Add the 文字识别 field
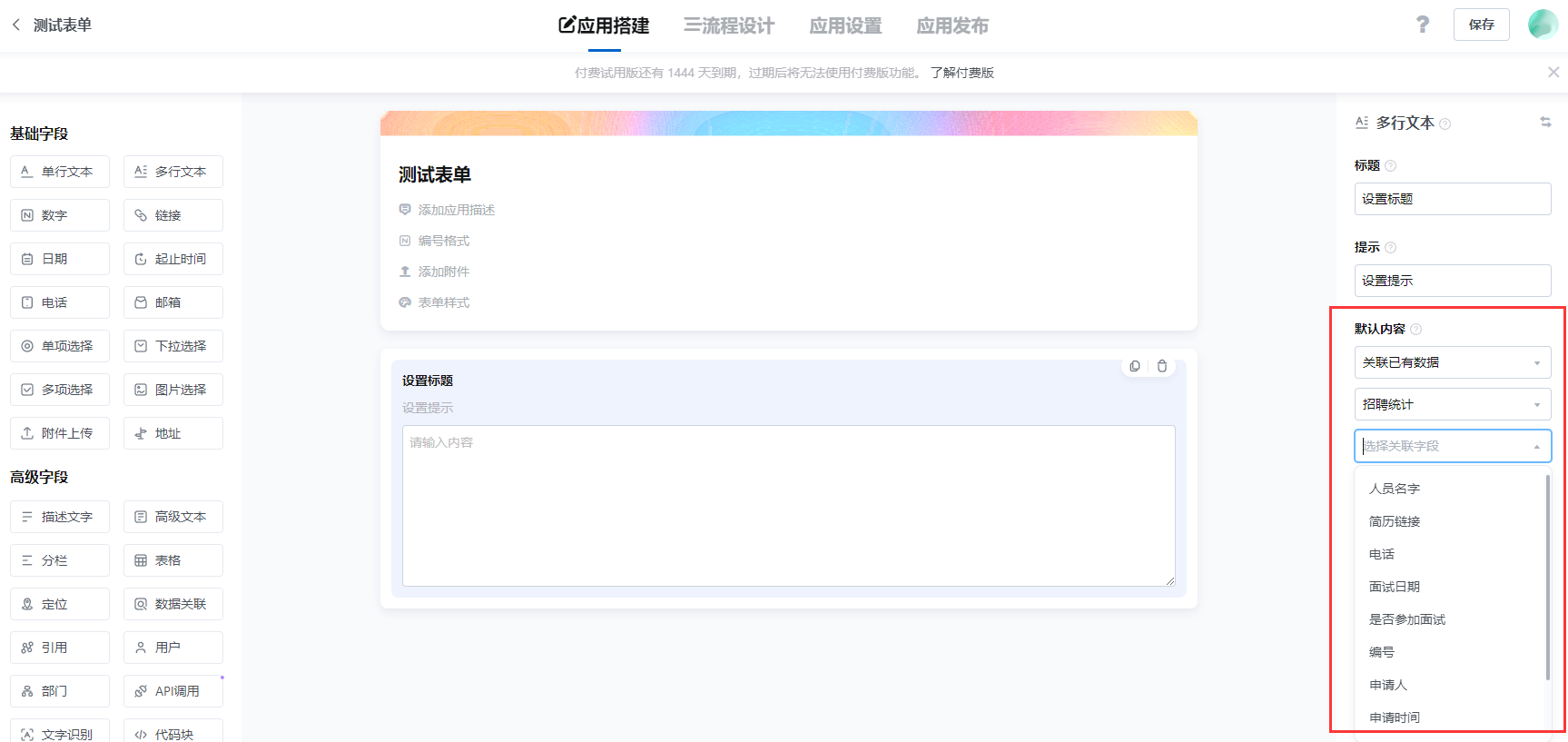Image resolution: width=1568 pixels, height=742 pixels. point(60,731)
